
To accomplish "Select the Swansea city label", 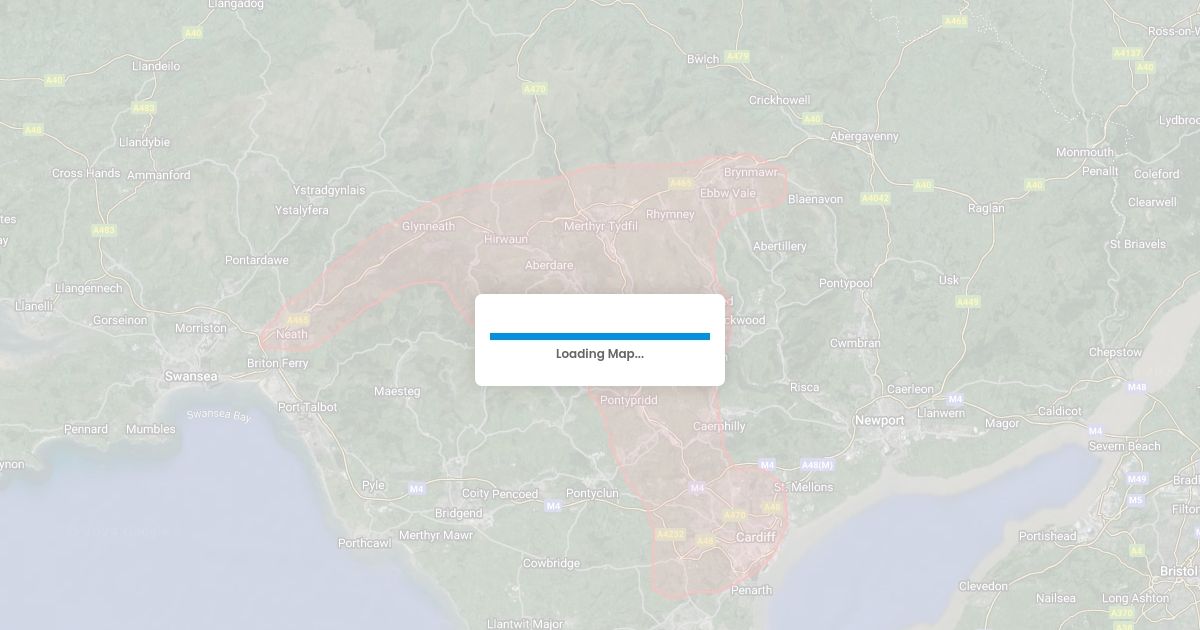I will pos(191,376).
